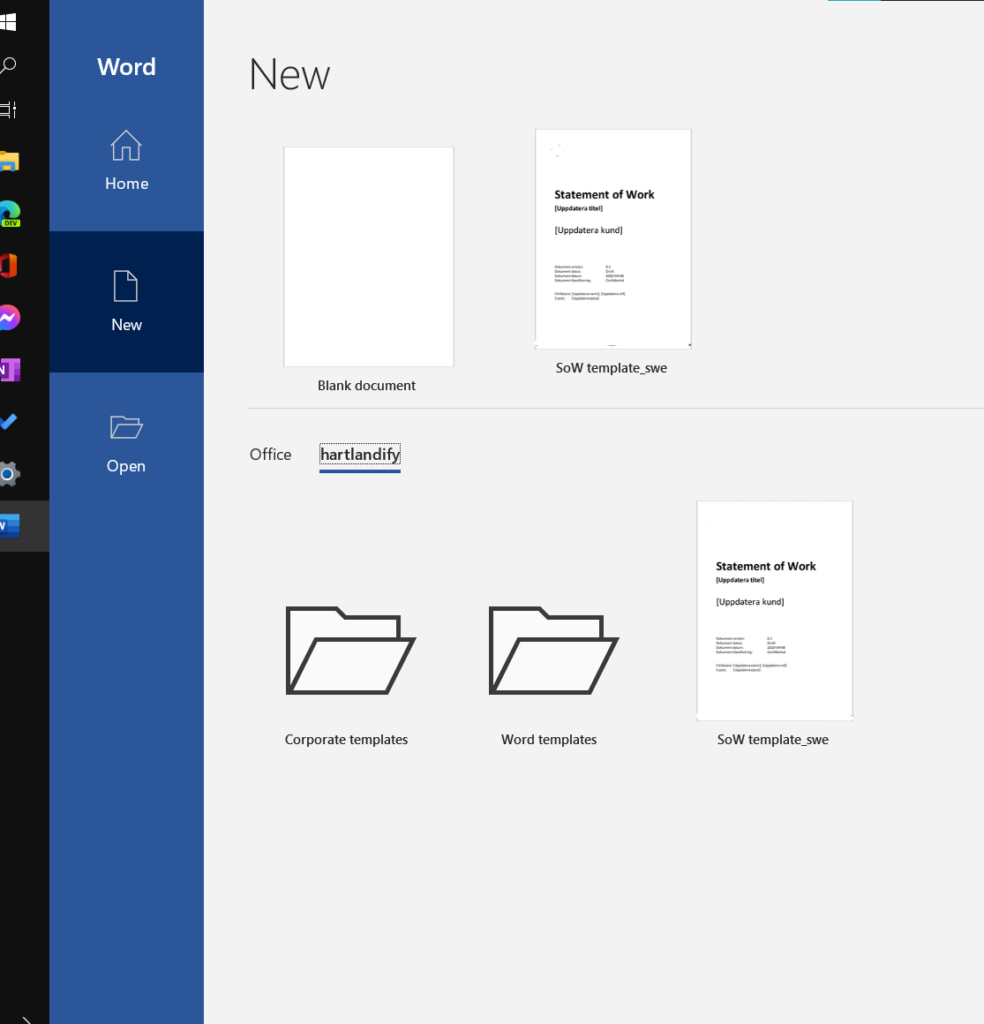Click the Word templates label text
Screen dimensions: 984x1024
pos(549,739)
